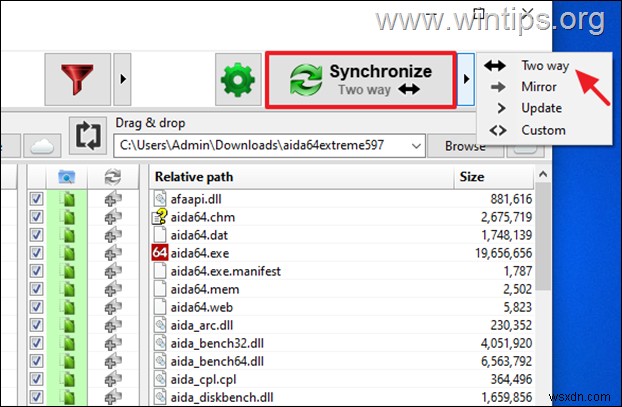Select the aida_bench32.dll file name

(x=217, y=343)
